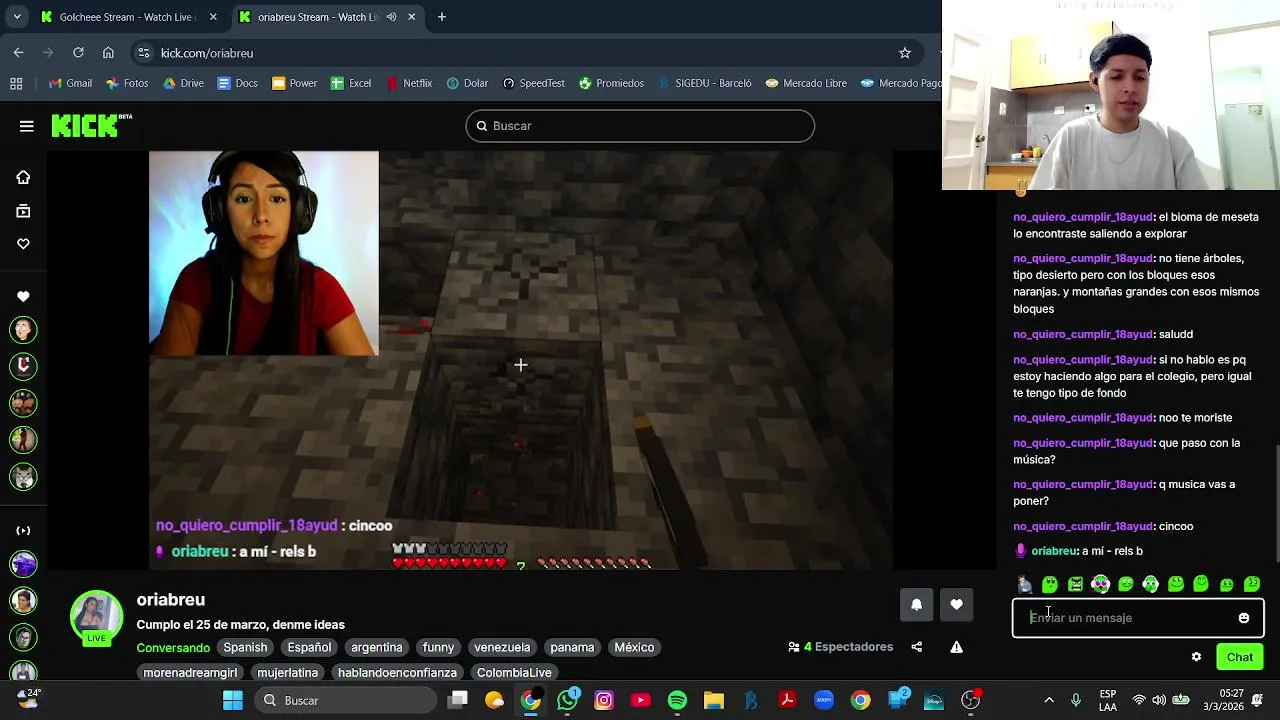Open the Windows Start menu
The image size is (1280, 720).
(x=233, y=700)
